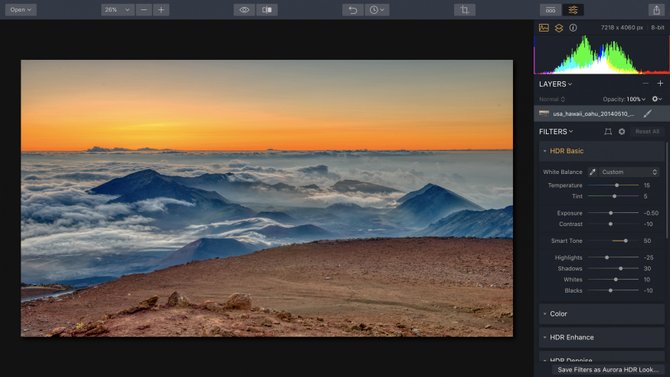
Task: Click the 8-bit depth label
Action: coord(658,27)
